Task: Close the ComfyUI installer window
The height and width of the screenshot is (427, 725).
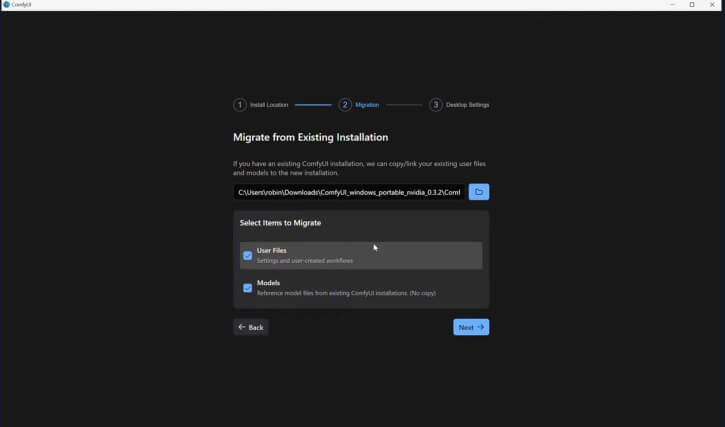Action: 714,5
